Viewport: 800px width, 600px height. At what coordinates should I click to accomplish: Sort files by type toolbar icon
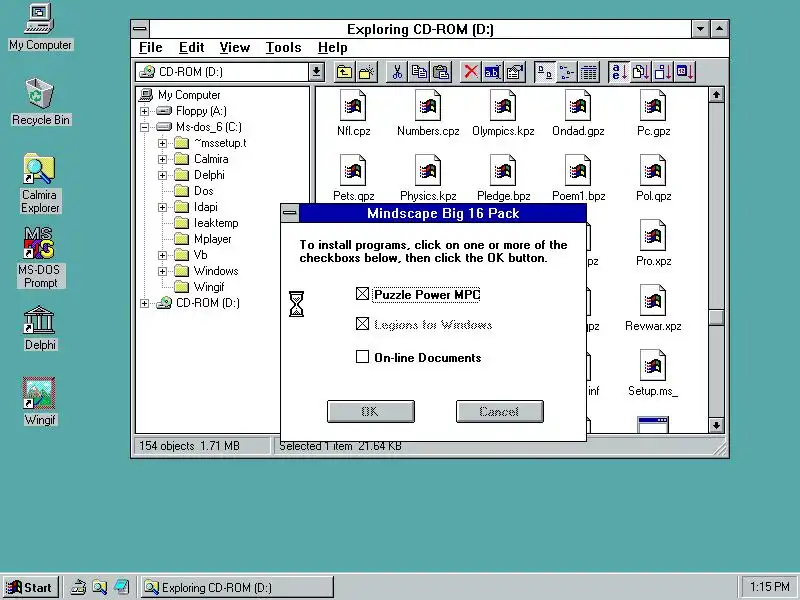click(640, 72)
